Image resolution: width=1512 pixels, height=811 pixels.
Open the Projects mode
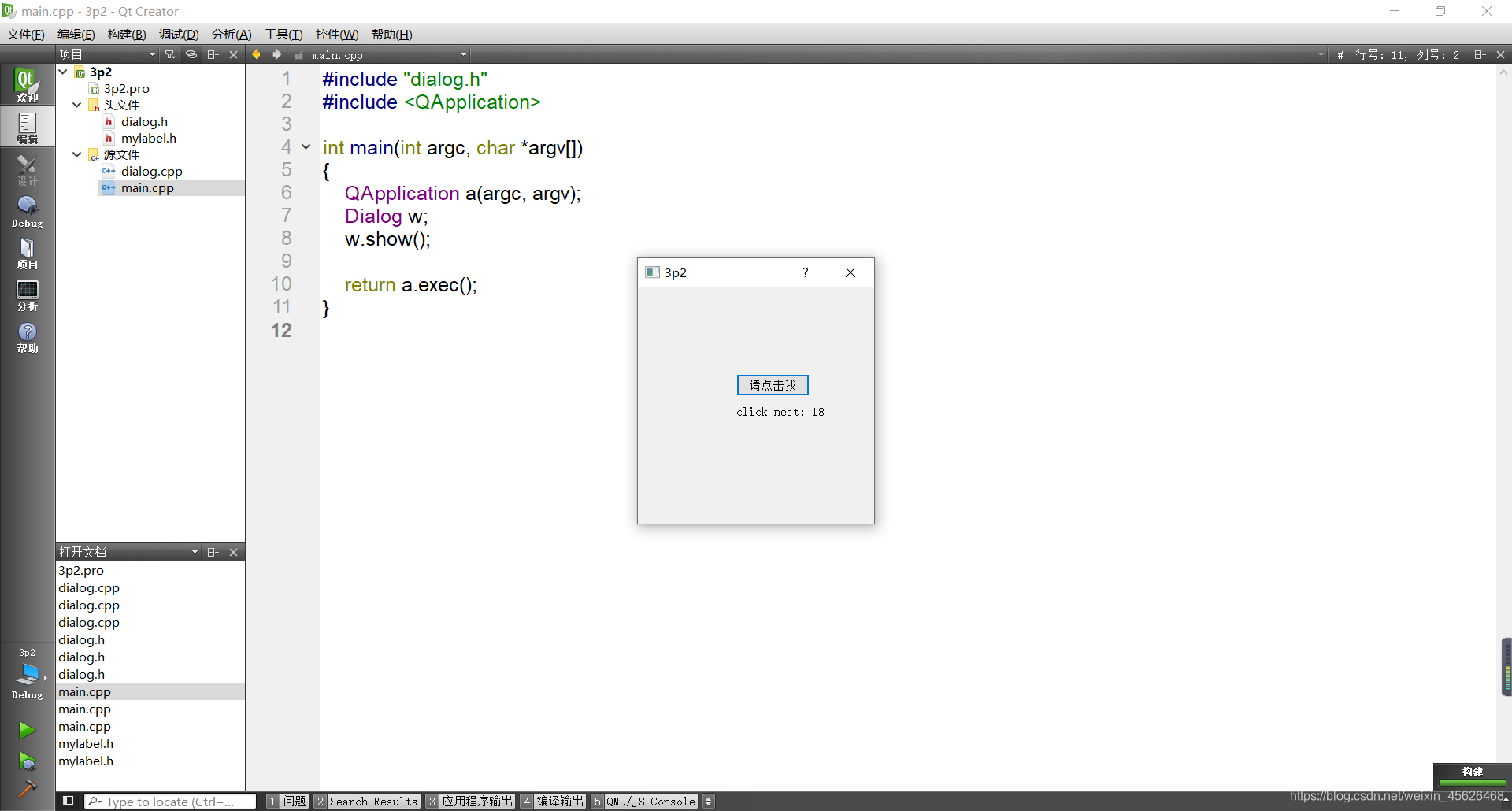27,253
